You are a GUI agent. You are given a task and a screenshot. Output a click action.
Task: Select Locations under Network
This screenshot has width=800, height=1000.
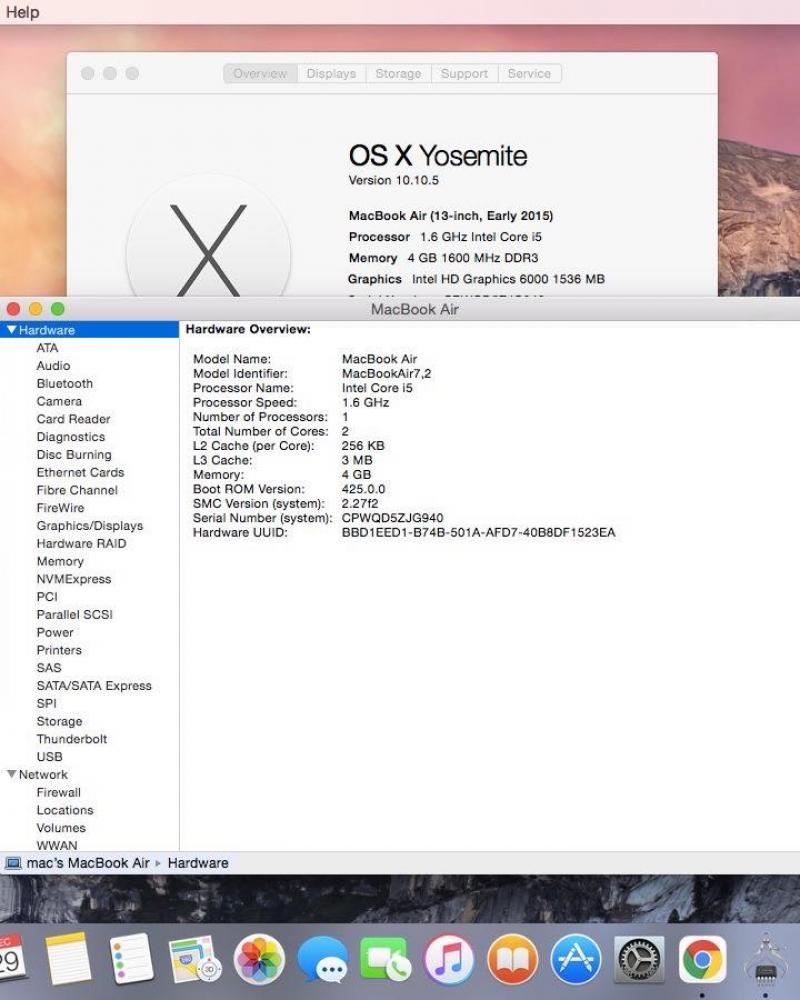click(65, 811)
